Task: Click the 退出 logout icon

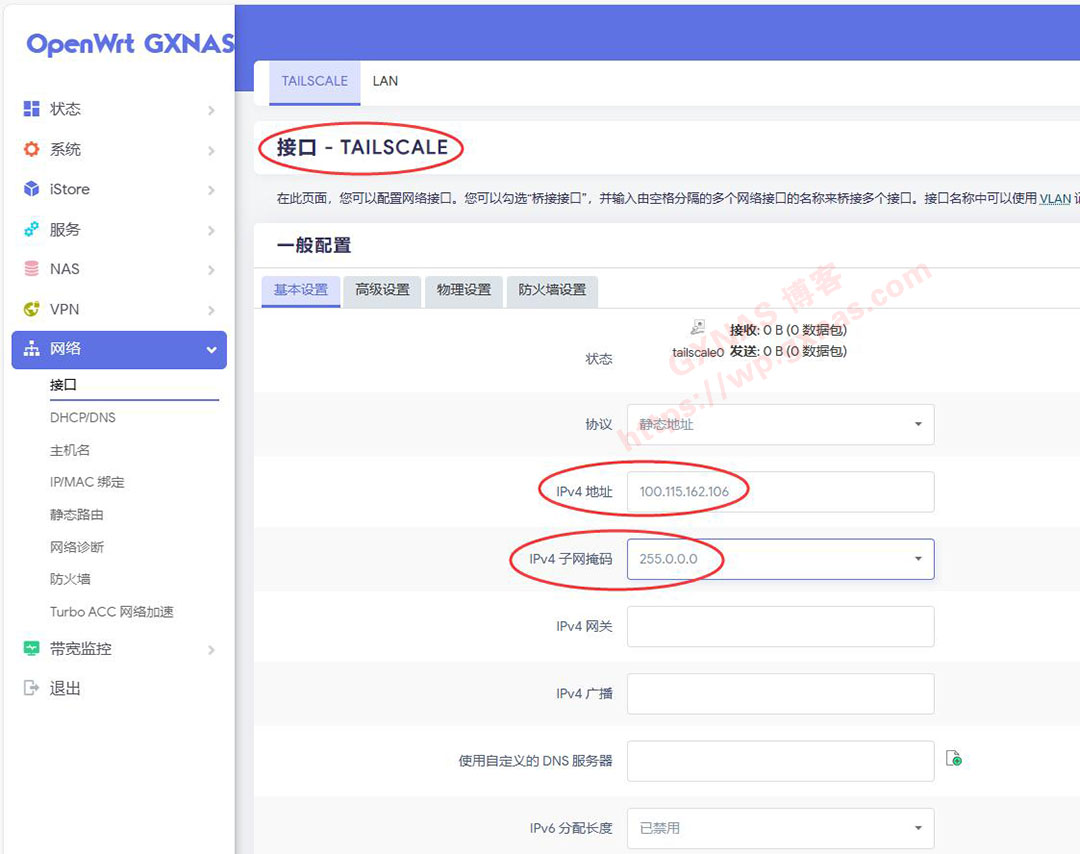Action: tap(31, 689)
